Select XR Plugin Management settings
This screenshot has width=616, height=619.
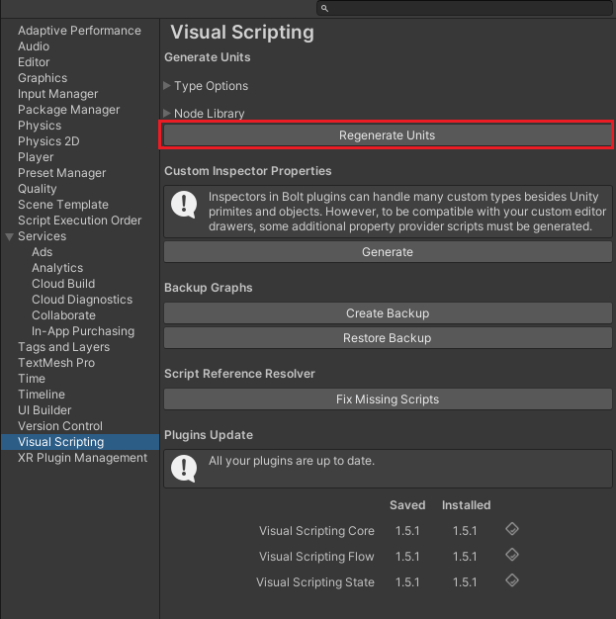point(83,458)
